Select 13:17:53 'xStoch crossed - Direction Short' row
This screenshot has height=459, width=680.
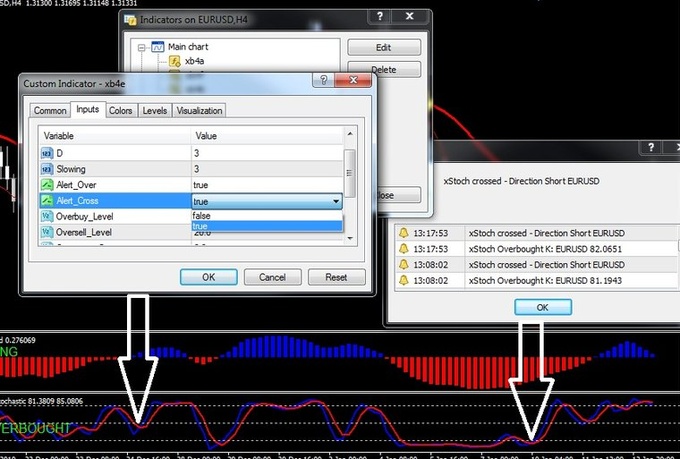536,233
